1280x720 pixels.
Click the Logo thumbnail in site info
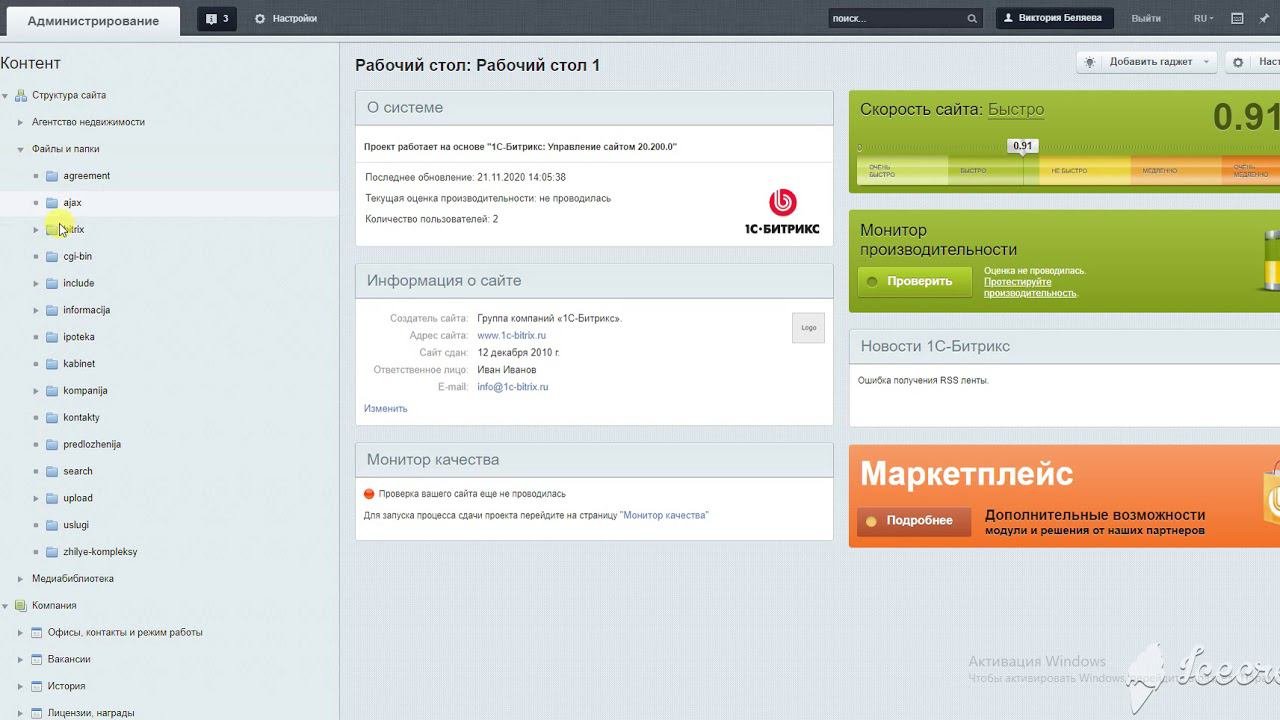coord(808,328)
